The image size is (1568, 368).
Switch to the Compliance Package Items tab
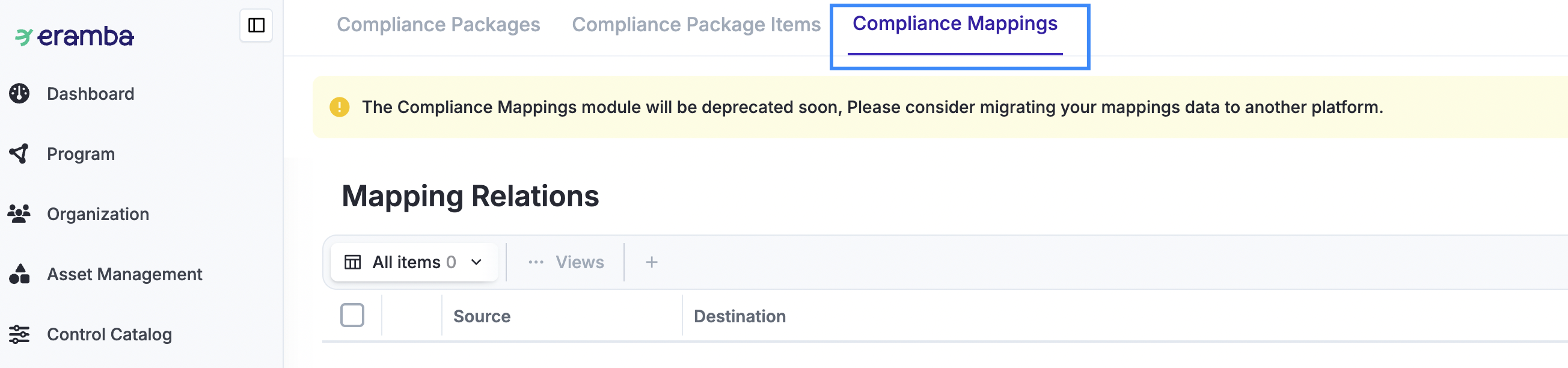pyautogui.click(x=696, y=25)
